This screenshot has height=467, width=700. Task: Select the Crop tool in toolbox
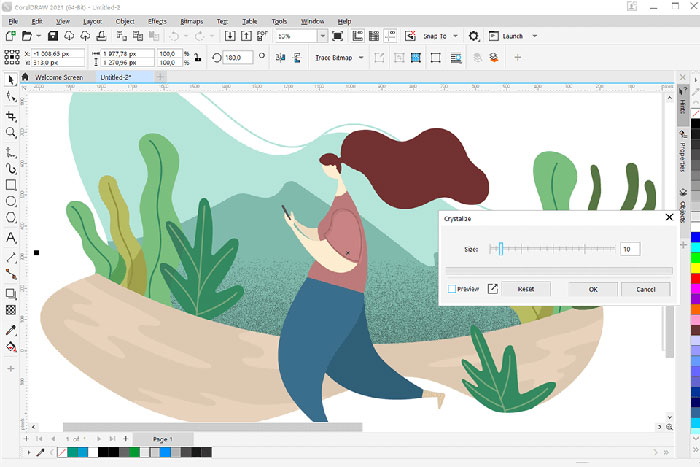coord(11,116)
